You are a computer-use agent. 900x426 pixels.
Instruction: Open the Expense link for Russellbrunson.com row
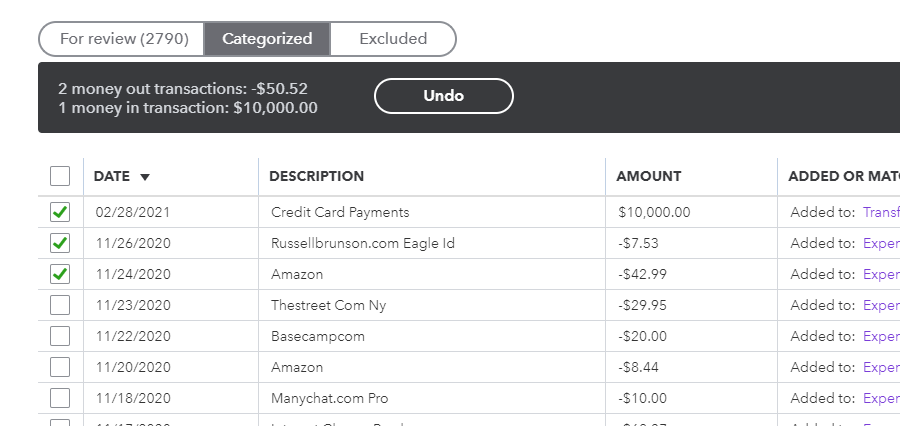click(x=881, y=243)
